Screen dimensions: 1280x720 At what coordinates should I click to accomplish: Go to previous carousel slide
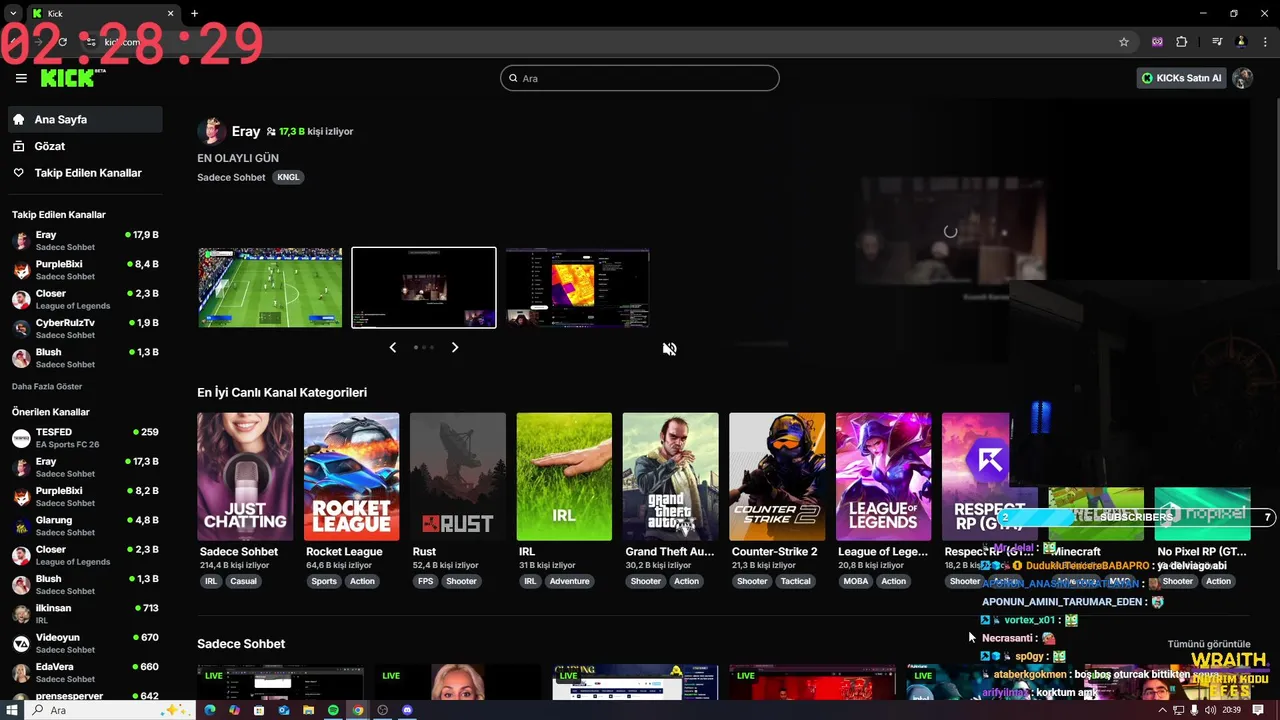(x=393, y=347)
